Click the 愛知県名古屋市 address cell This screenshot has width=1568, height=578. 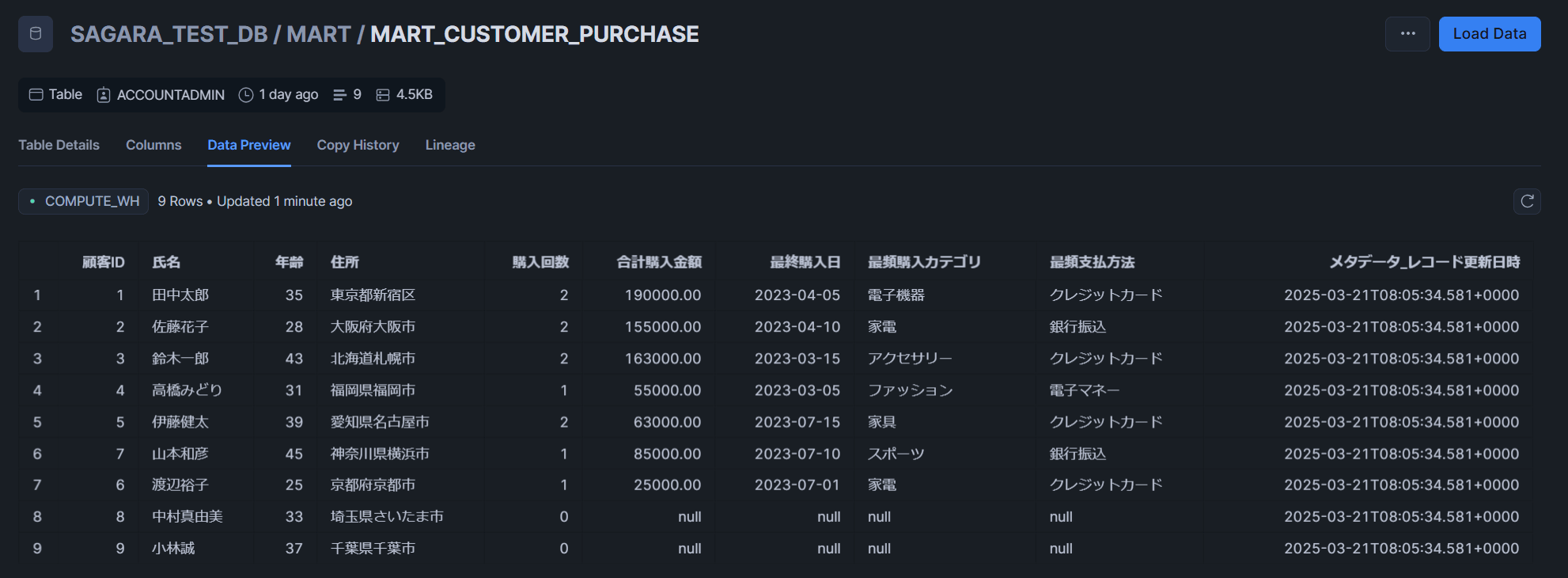380,421
